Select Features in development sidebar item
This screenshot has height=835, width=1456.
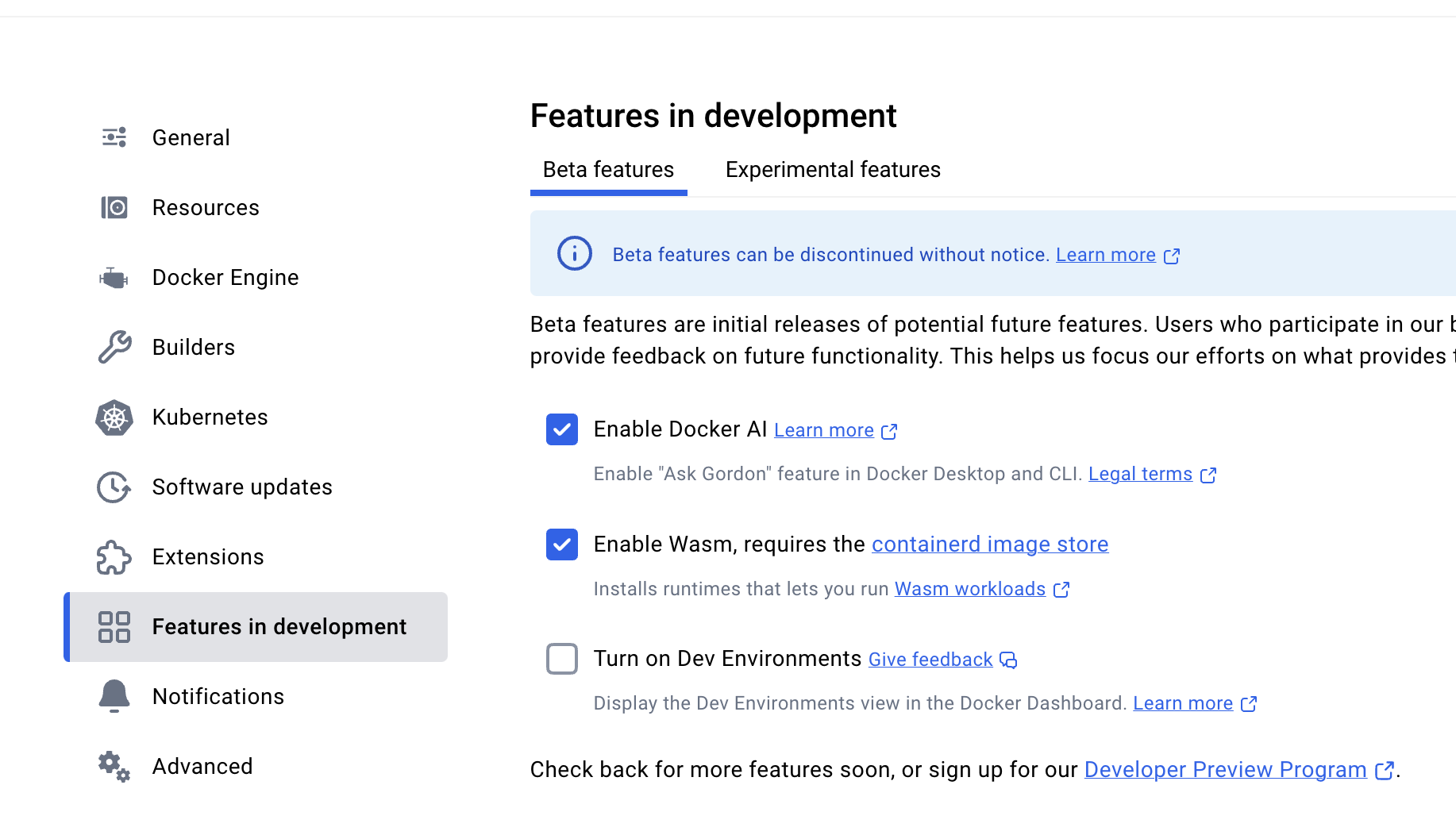(256, 627)
